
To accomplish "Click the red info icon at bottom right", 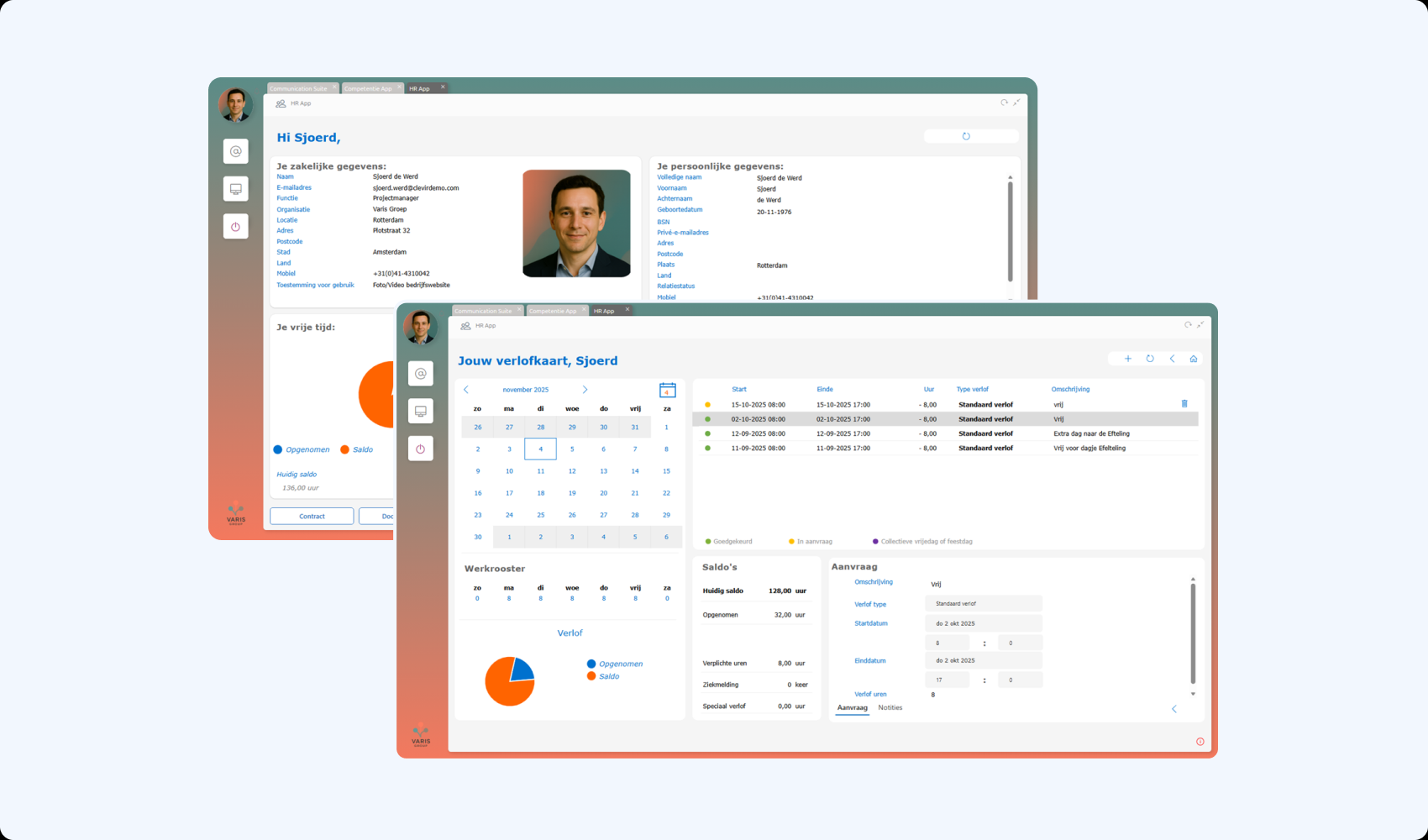I will coord(1200,742).
